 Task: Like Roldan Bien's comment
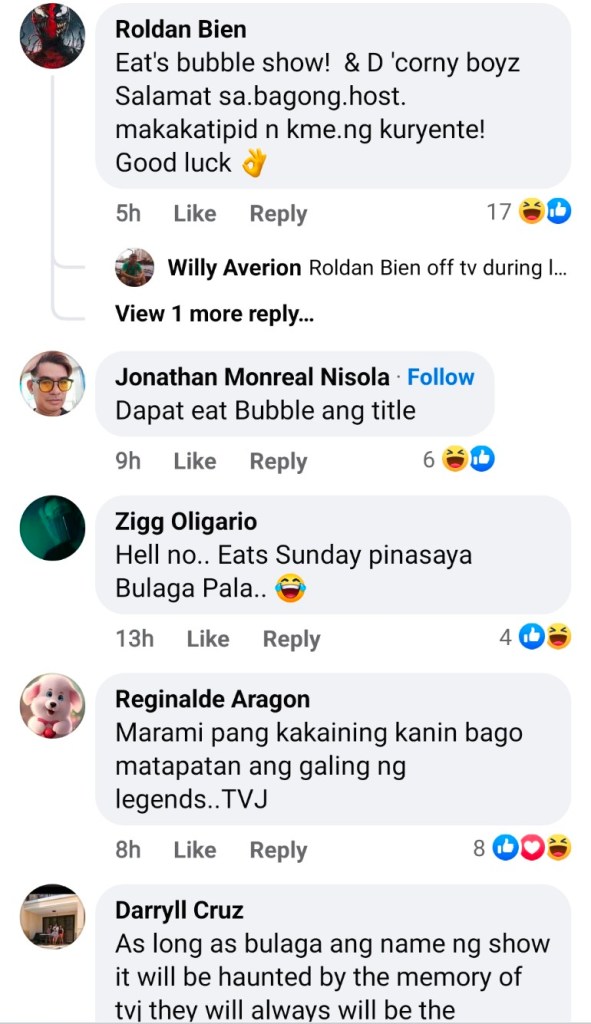pos(195,214)
